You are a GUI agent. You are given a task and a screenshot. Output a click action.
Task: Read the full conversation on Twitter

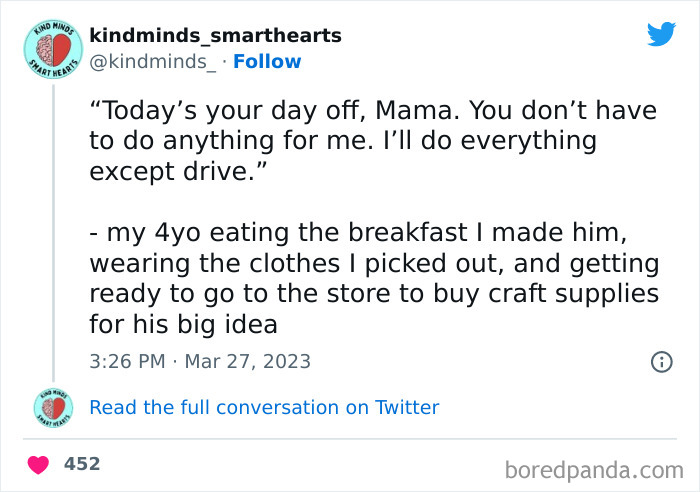click(264, 407)
